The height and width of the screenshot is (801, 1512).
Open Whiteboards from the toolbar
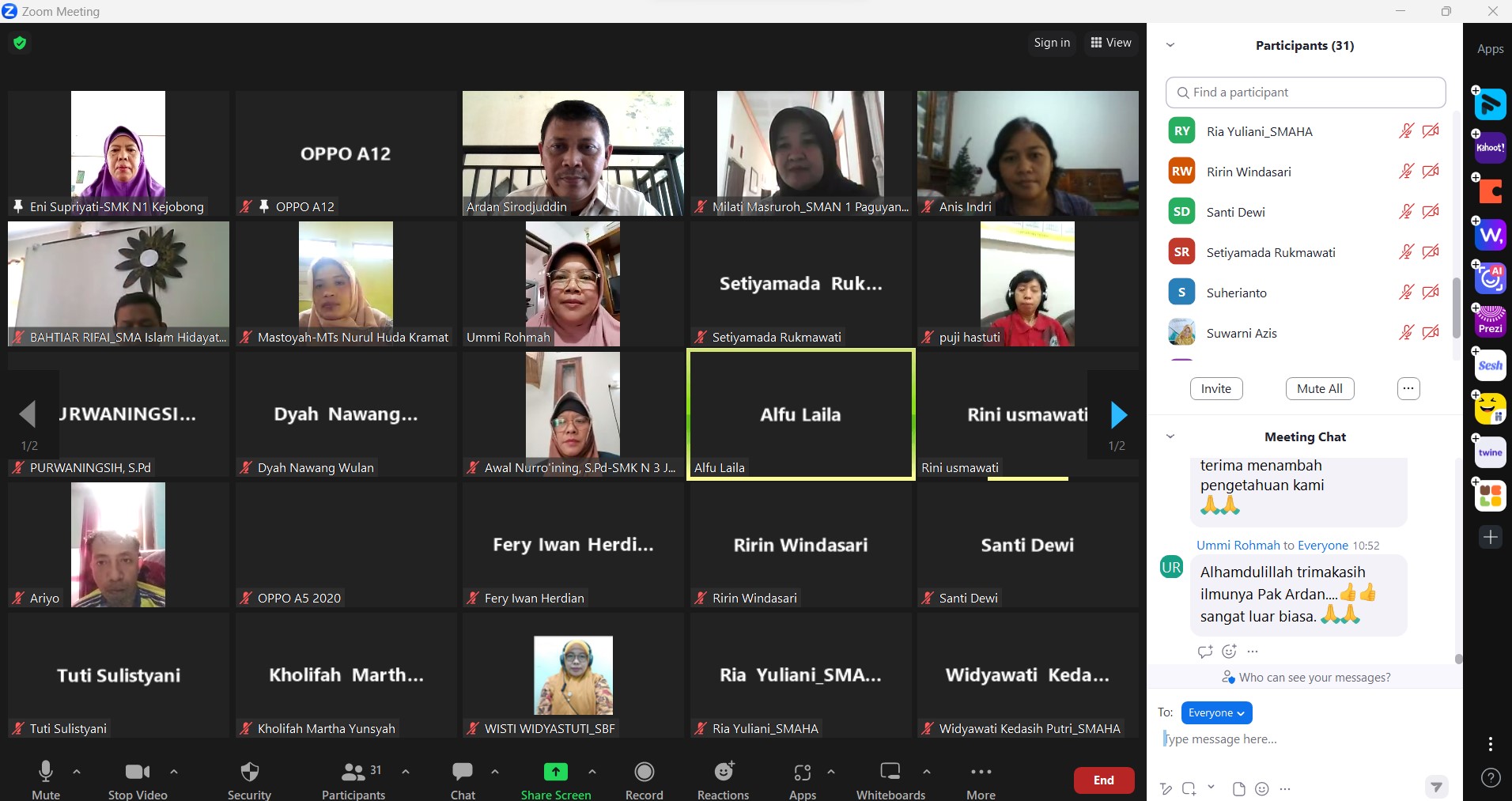(x=890, y=779)
